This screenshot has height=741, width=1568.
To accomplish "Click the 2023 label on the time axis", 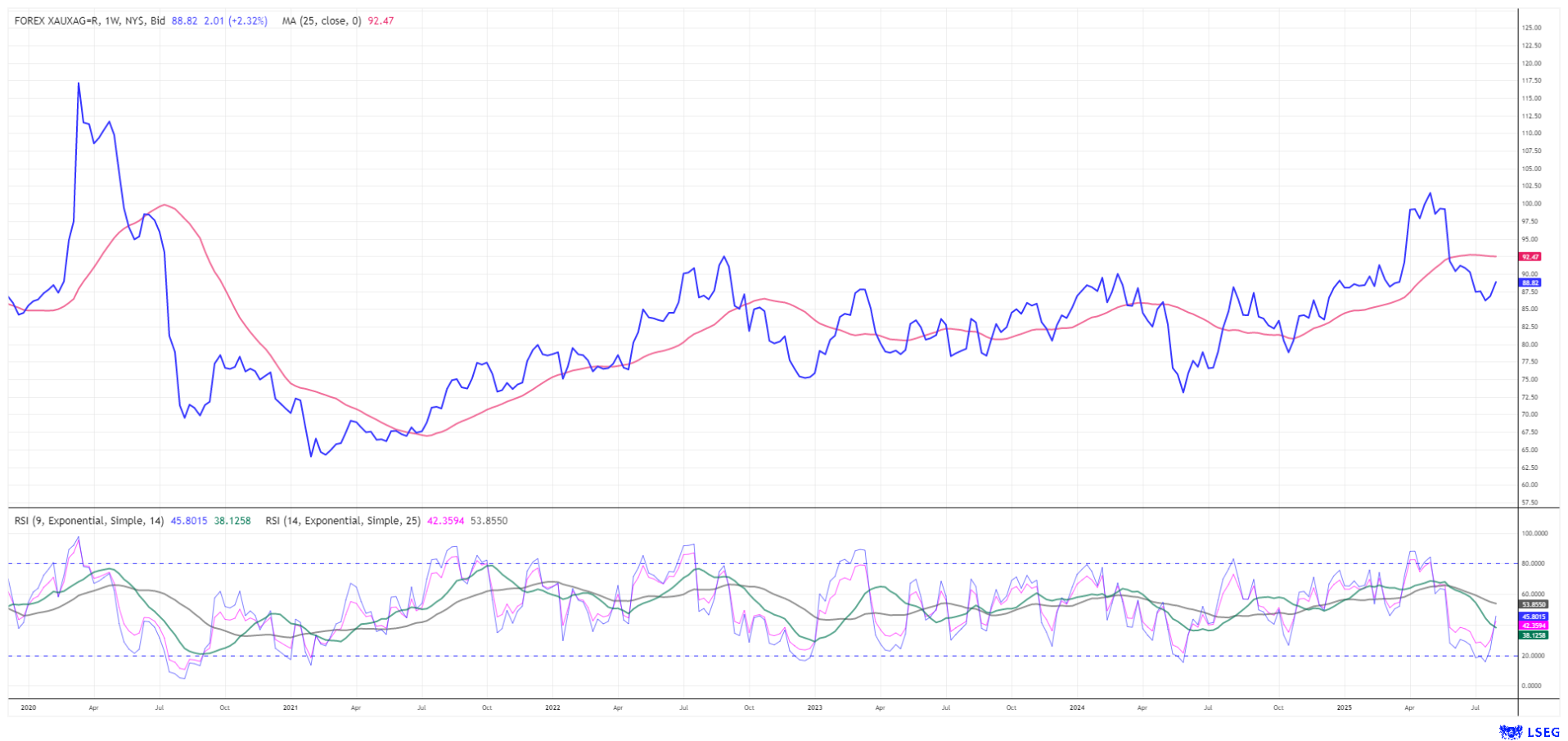I will [814, 707].
